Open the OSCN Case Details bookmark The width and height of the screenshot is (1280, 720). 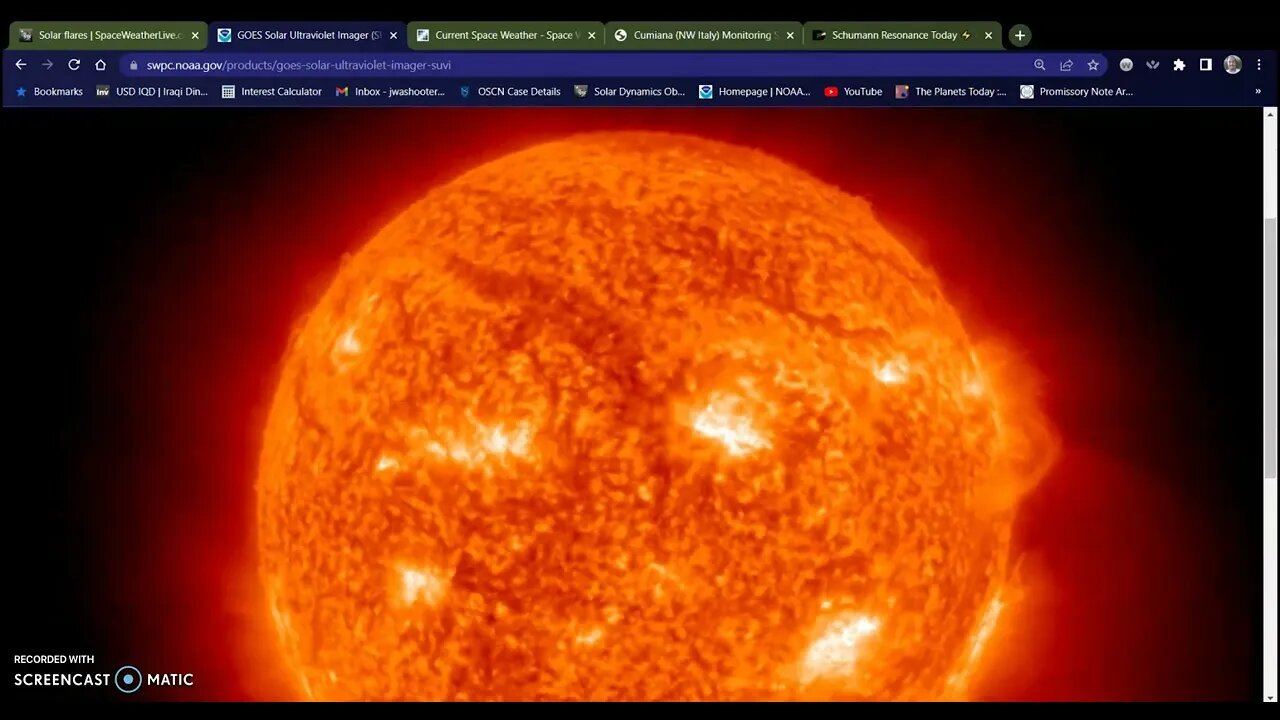(x=510, y=91)
